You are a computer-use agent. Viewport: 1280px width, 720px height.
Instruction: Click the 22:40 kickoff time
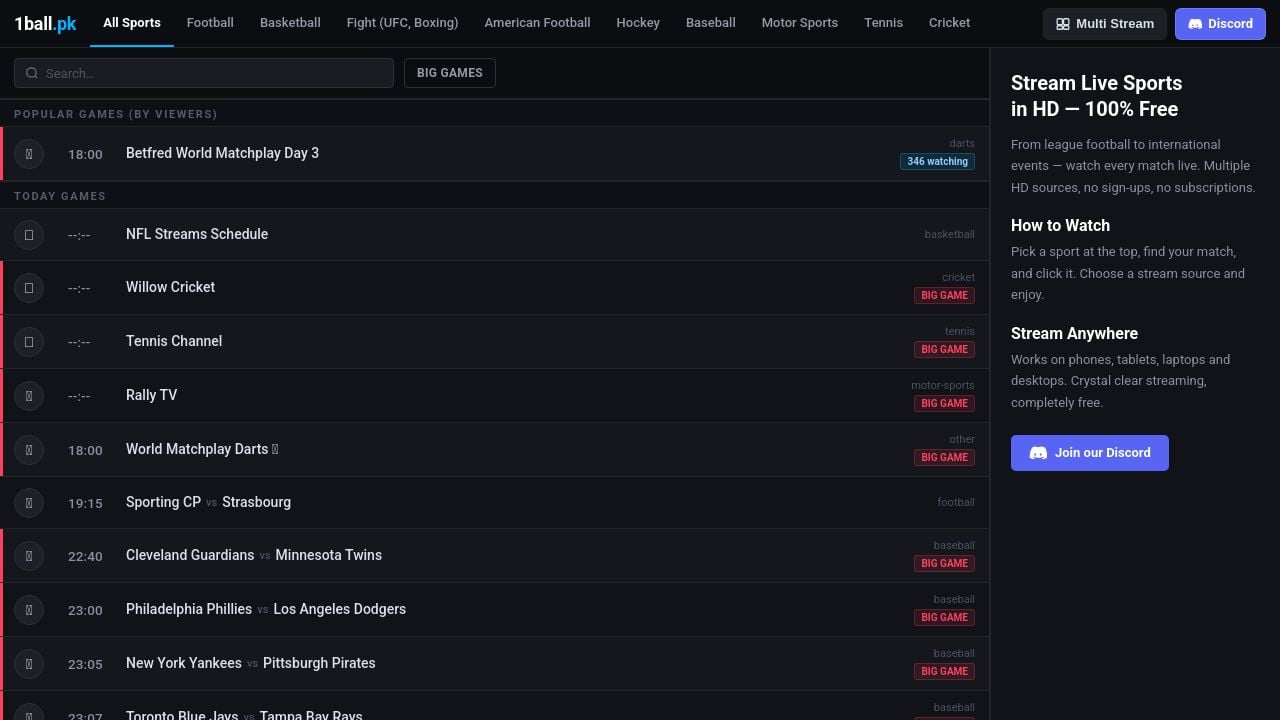(x=85, y=557)
